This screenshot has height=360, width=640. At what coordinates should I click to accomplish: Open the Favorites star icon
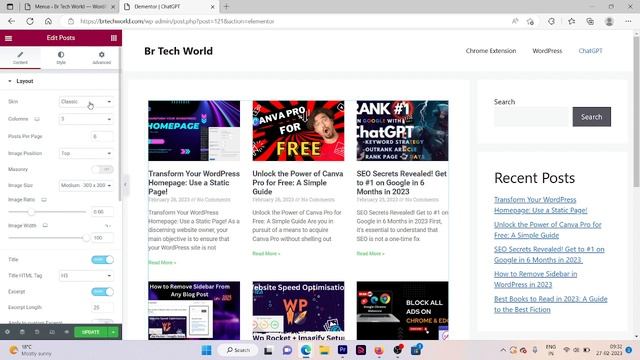571,21
